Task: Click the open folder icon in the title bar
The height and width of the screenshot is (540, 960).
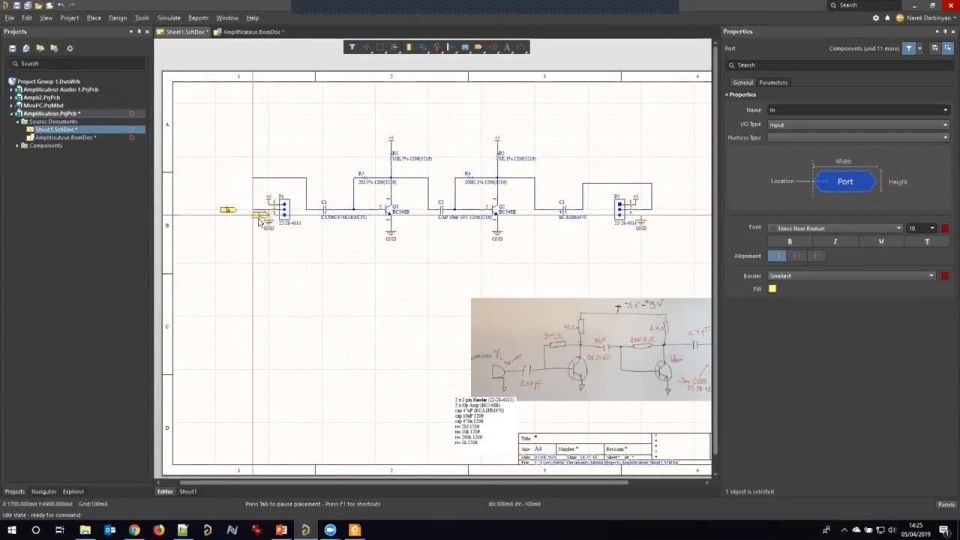Action: pos(39,5)
